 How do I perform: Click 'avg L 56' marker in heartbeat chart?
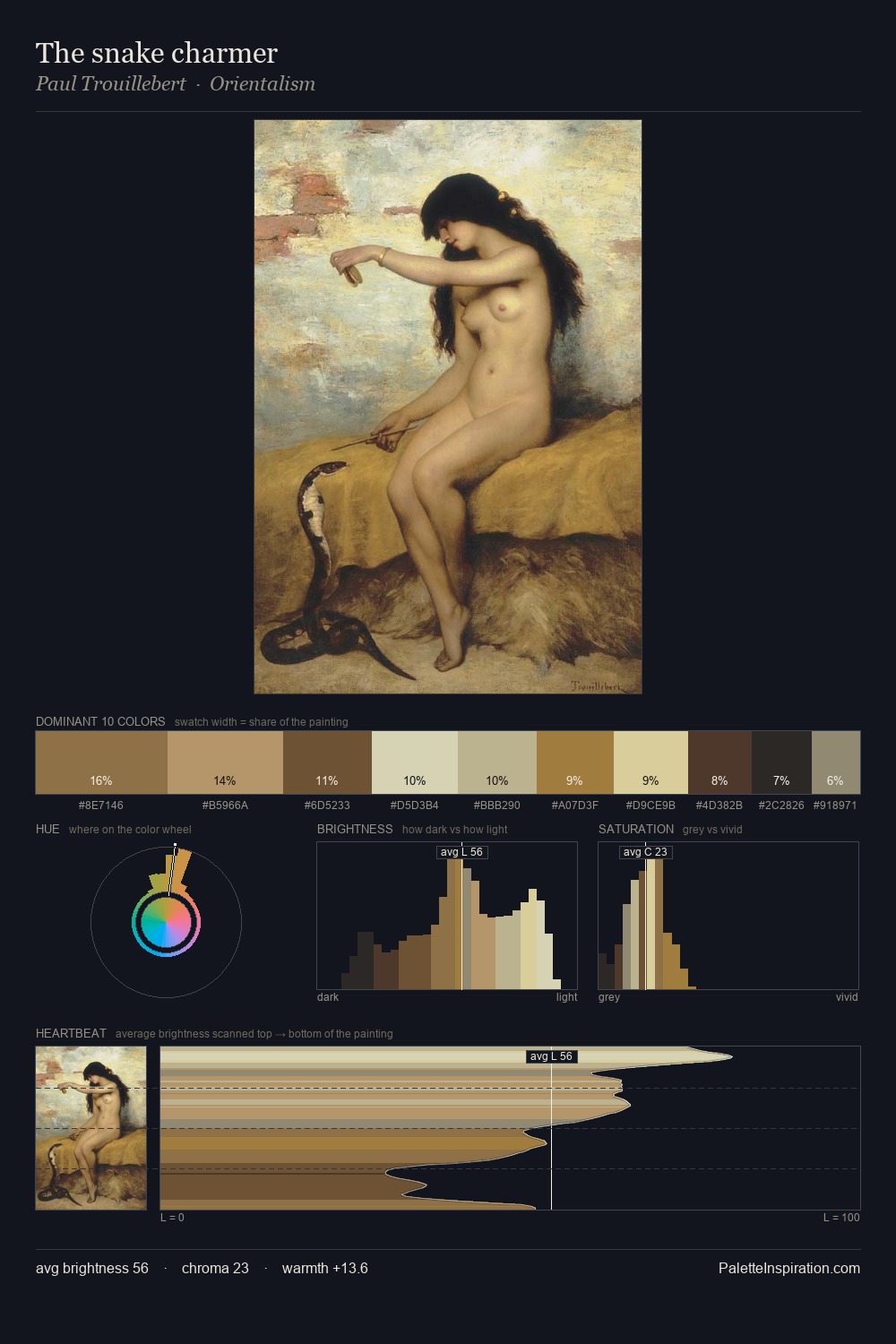551,1056
